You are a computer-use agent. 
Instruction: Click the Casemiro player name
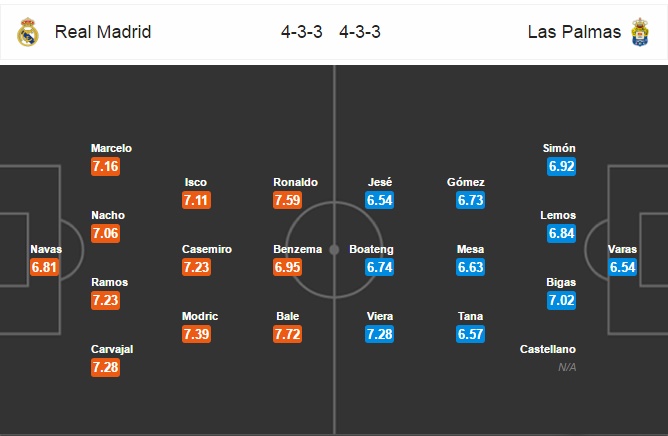207,249
